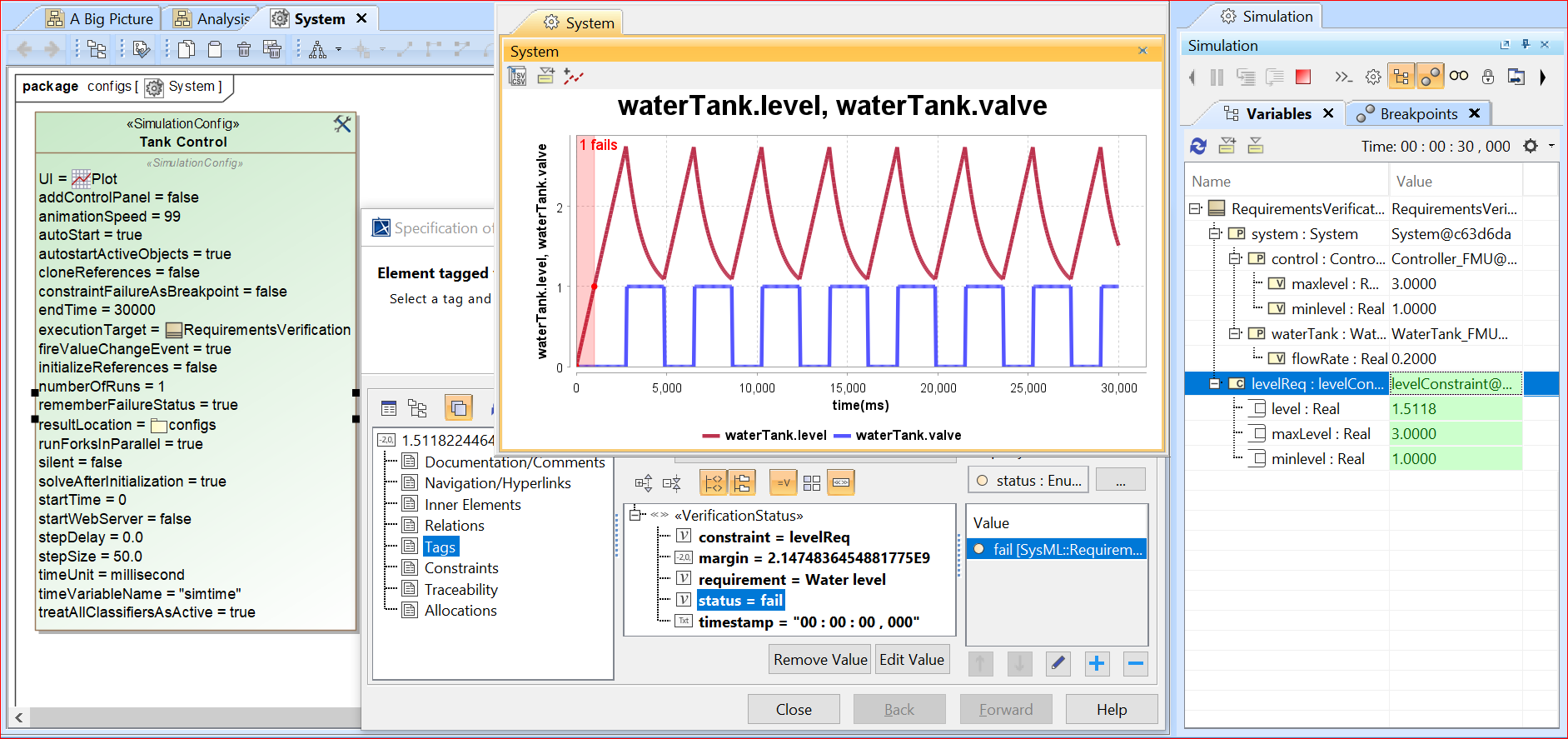Toggle the Variables pane toolbar button
1568x739 pixels.
point(1401,77)
